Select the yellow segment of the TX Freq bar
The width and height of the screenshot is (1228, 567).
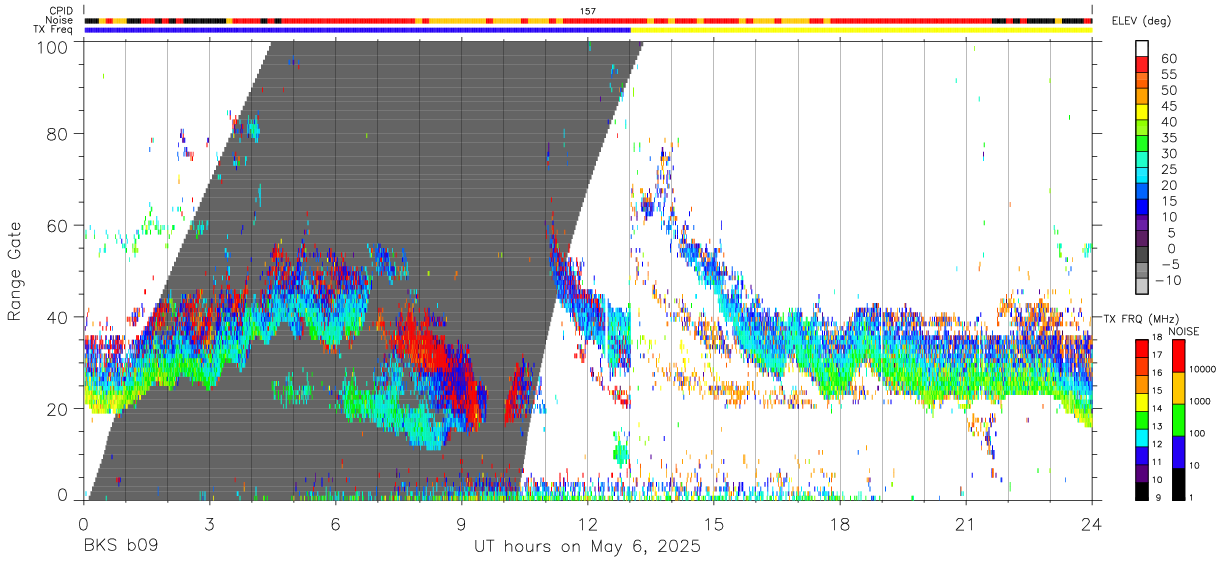point(861,30)
